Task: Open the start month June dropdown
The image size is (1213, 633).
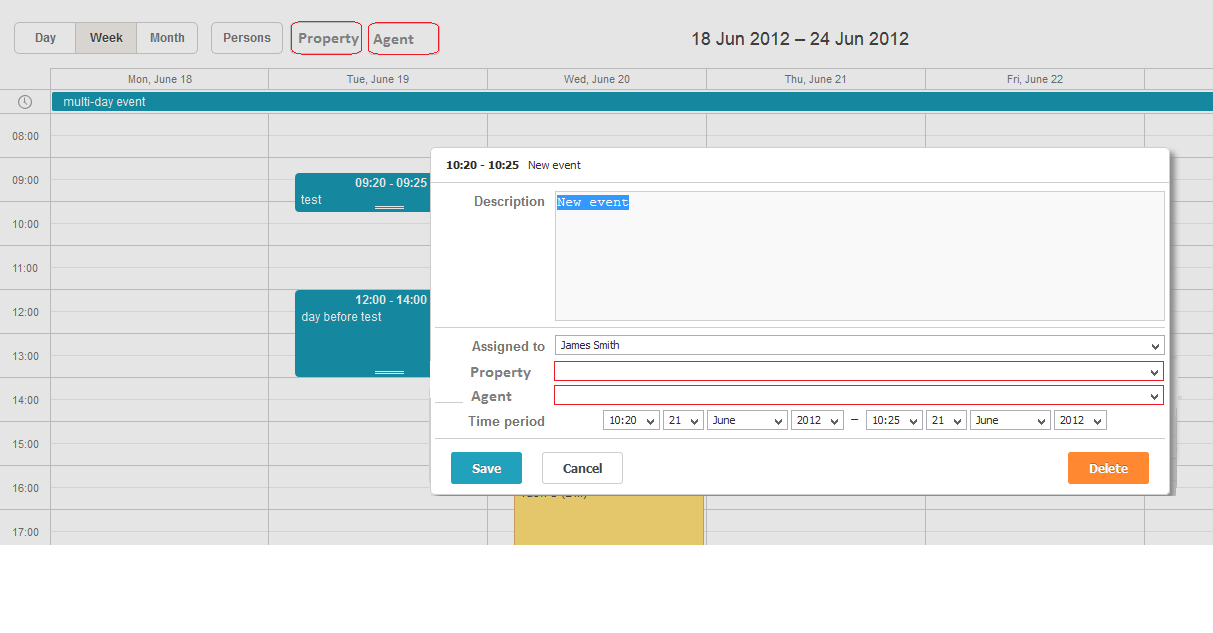Action: coord(747,420)
